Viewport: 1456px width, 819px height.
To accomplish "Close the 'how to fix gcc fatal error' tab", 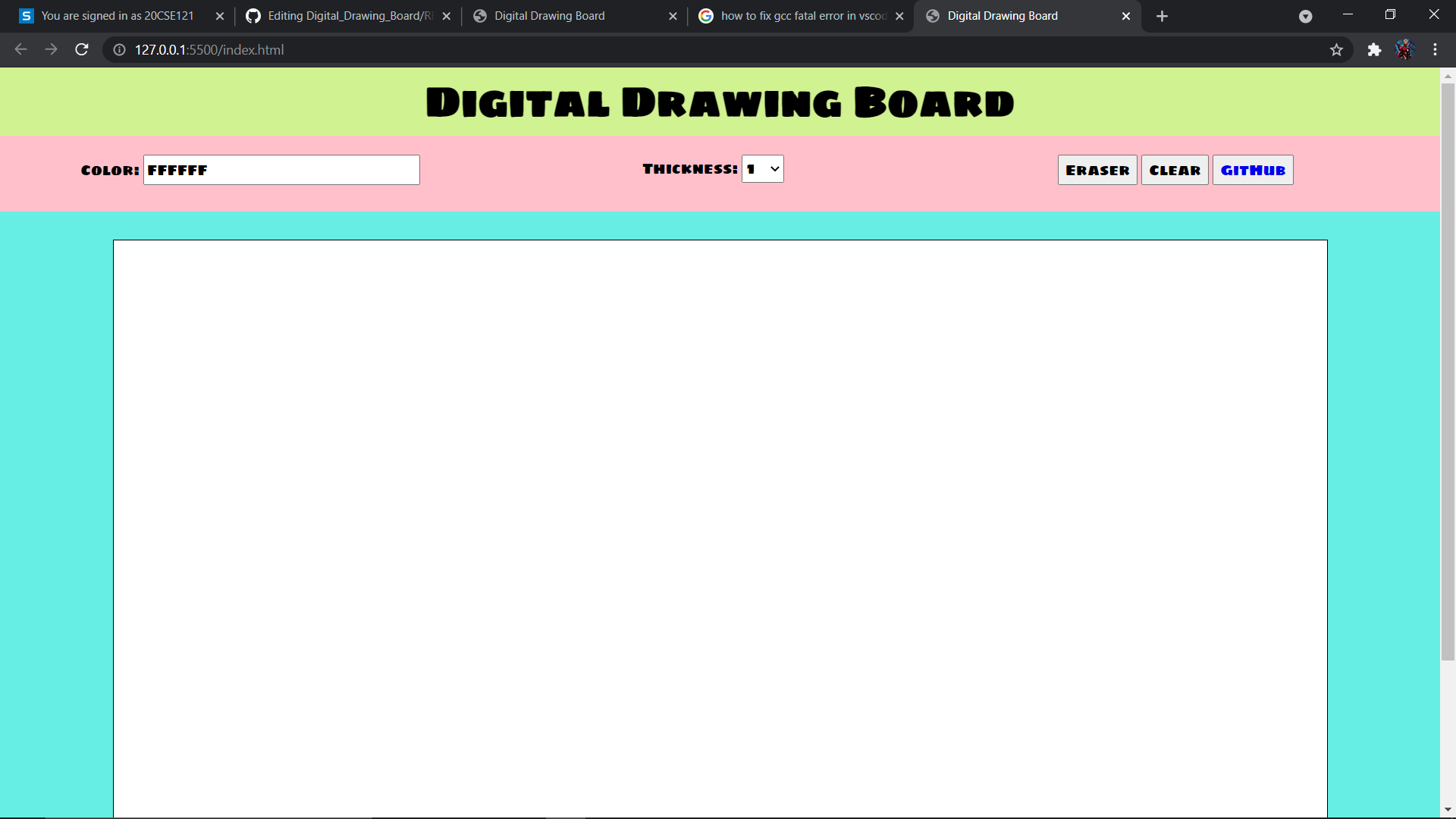I will pyautogui.click(x=900, y=15).
